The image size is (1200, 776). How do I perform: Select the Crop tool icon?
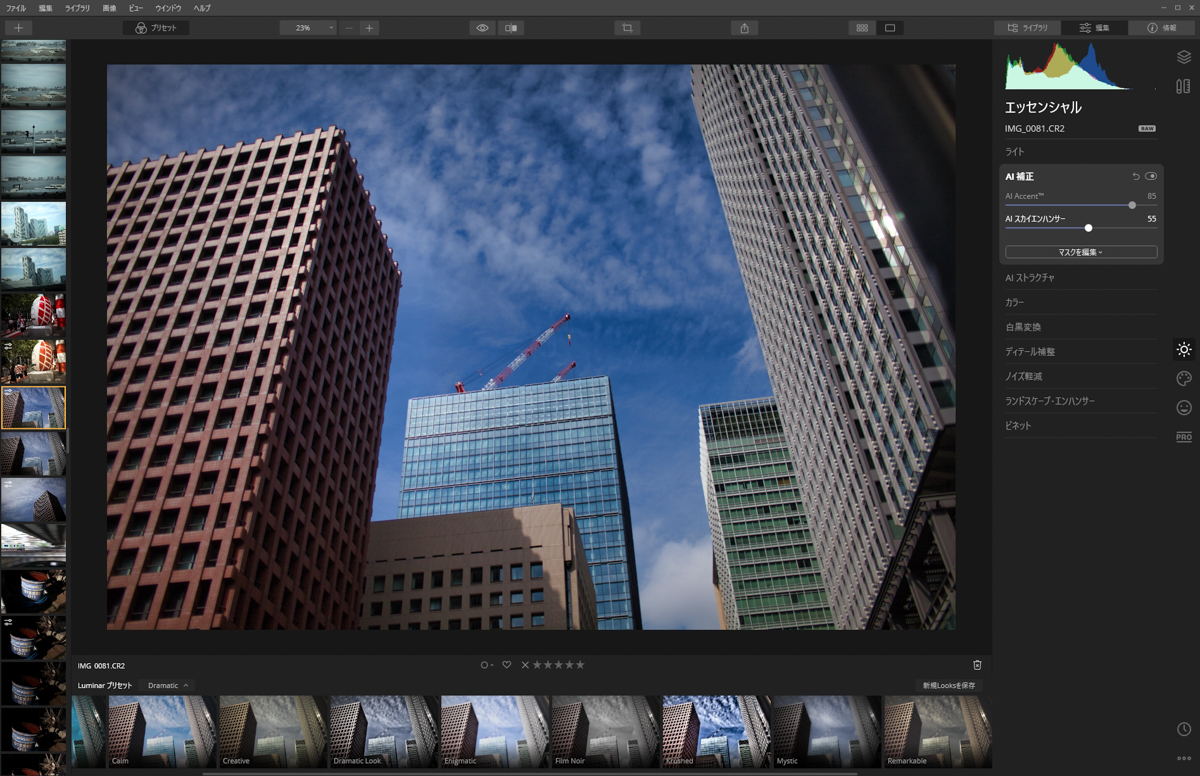tap(627, 28)
